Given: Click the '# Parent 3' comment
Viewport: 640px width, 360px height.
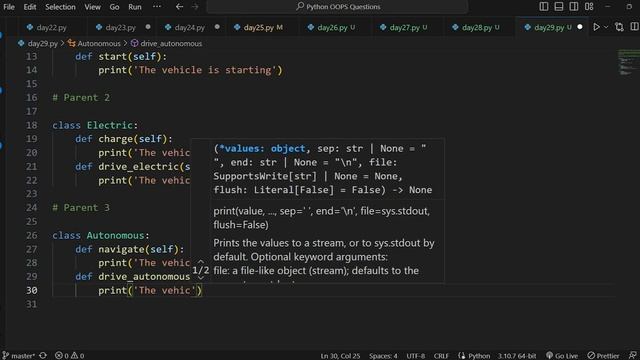Looking at the screenshot, I should pos(81,208).
